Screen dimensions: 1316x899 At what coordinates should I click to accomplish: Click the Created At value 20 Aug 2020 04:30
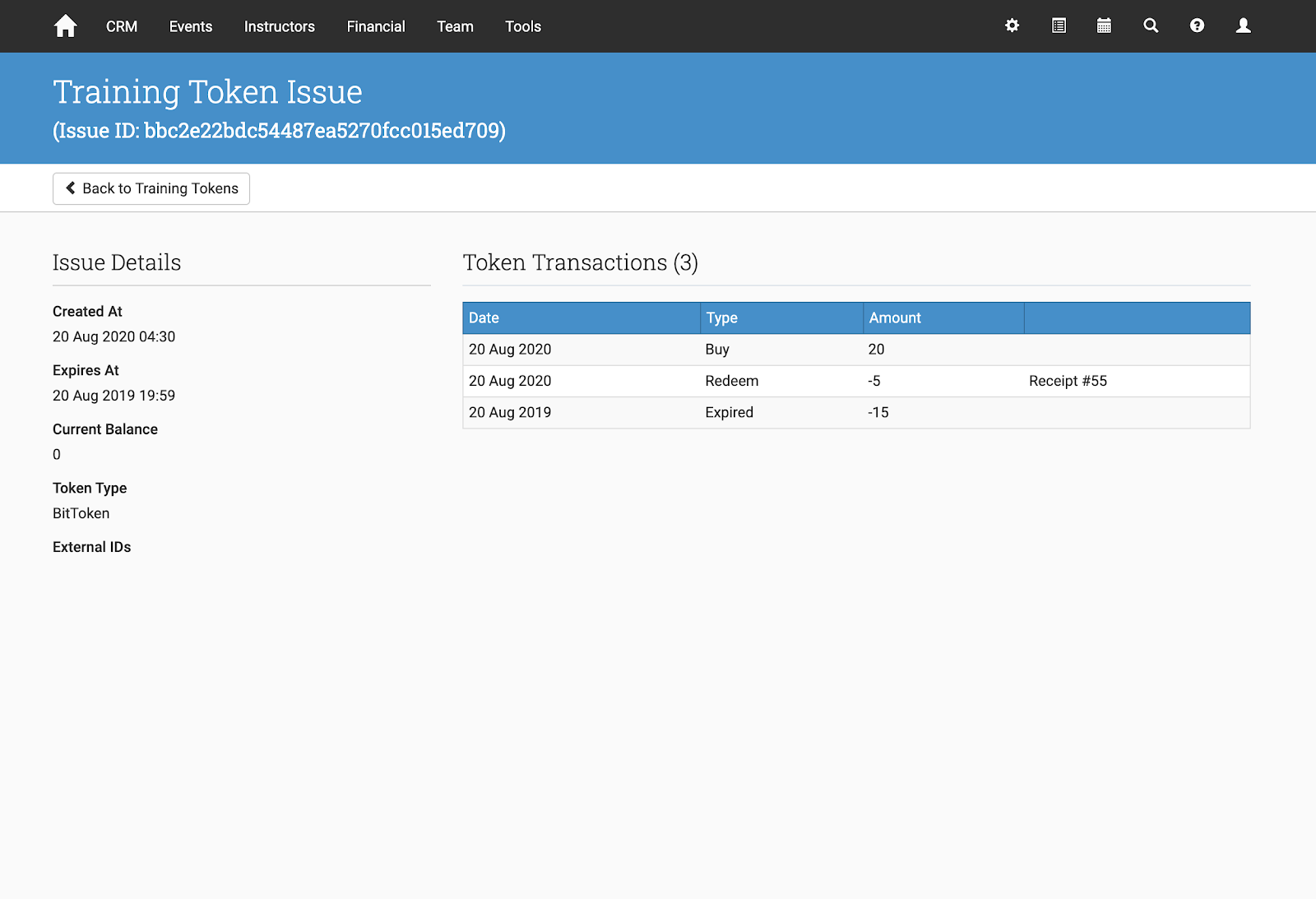coord(114,336)
